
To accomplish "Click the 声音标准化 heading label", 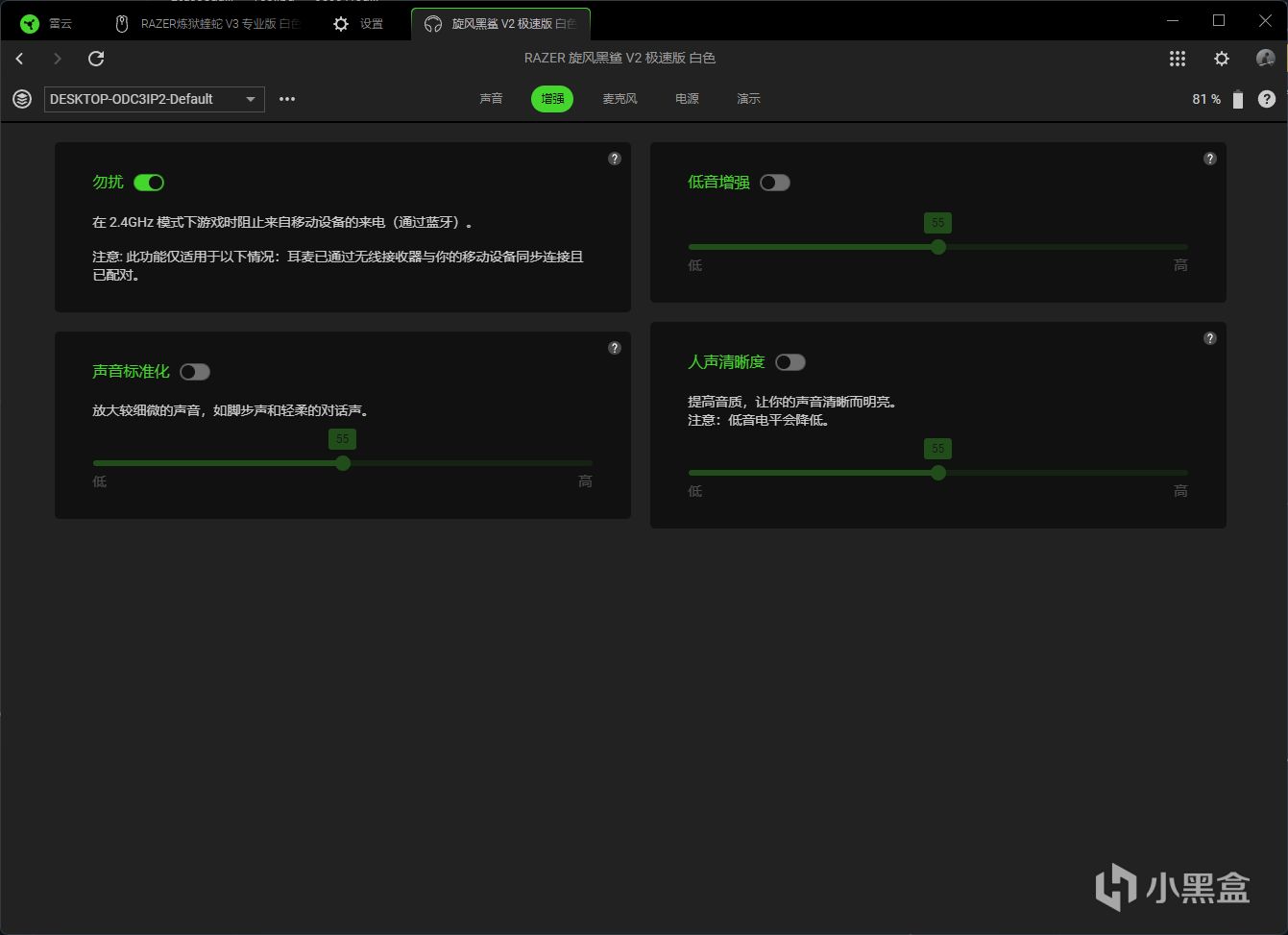I will point(131,372).
